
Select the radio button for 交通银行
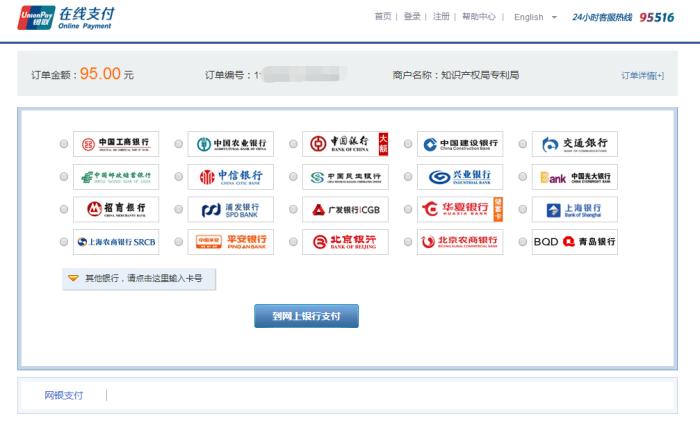(x=523, y=144)
